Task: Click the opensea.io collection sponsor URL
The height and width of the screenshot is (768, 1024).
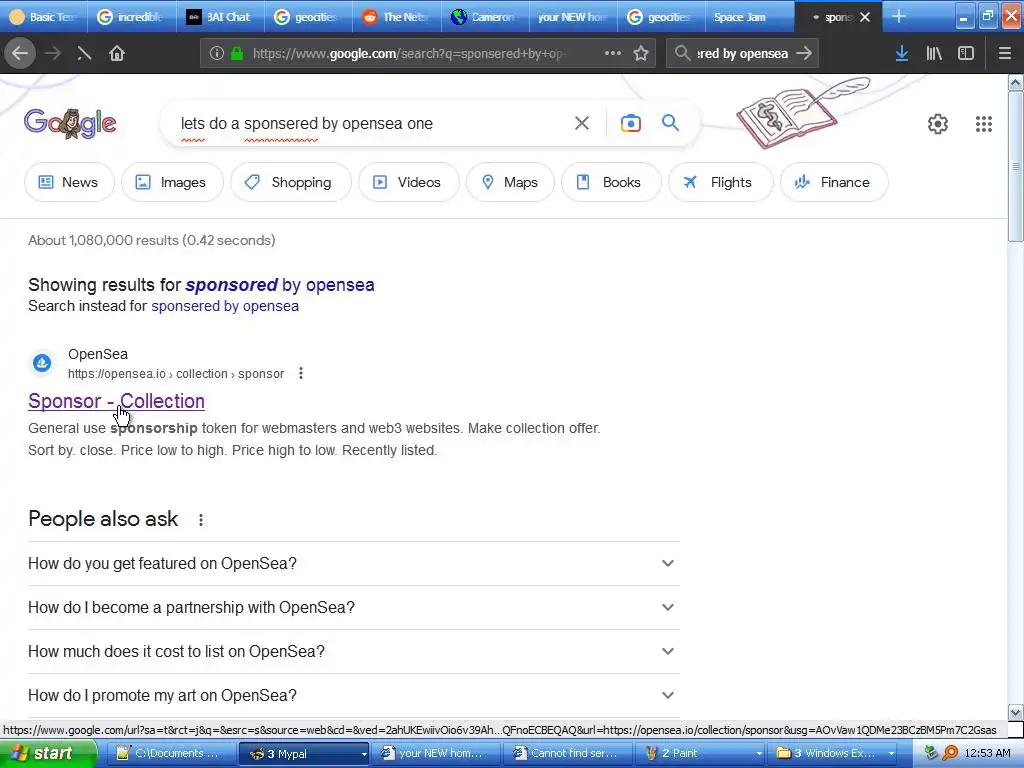Action: (176, 374)
